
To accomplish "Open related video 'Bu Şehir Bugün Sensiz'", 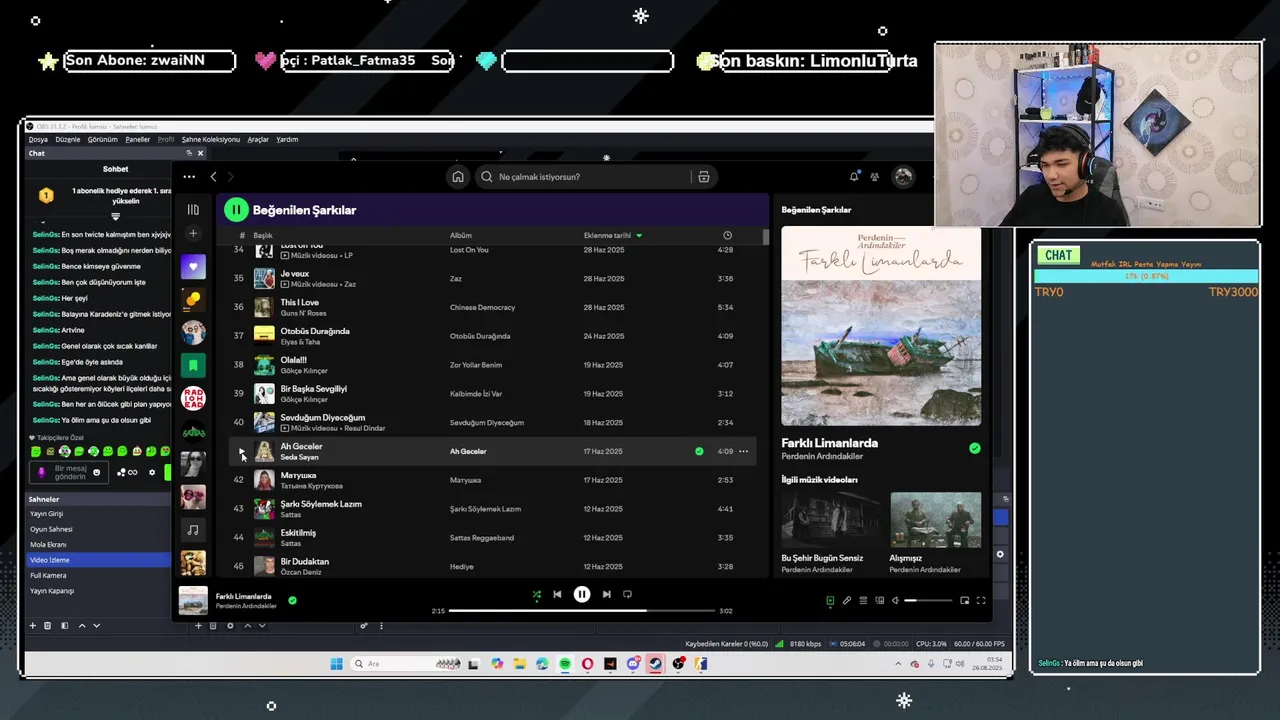I will 831,531.
